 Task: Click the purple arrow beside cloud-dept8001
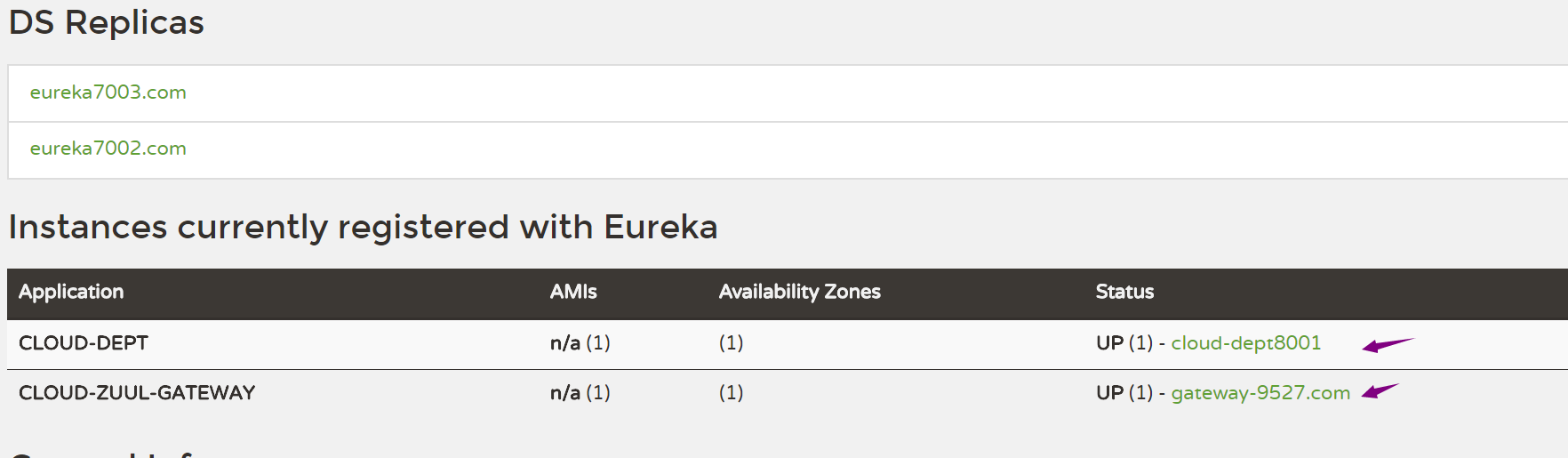1386,345
